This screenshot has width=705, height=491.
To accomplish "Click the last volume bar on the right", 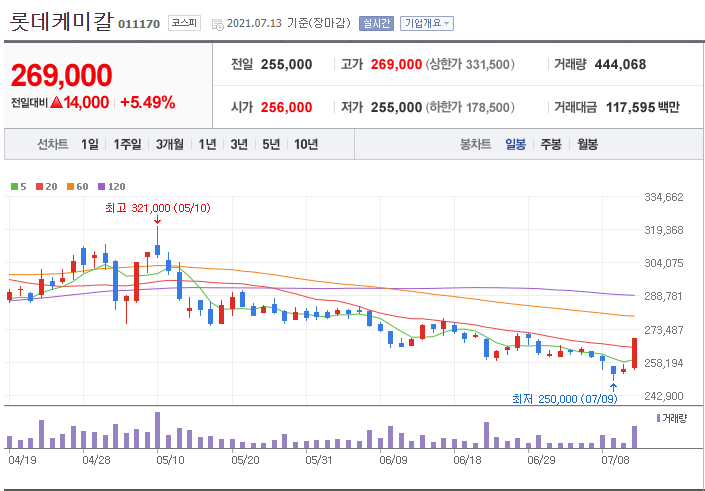I will 634,437.
